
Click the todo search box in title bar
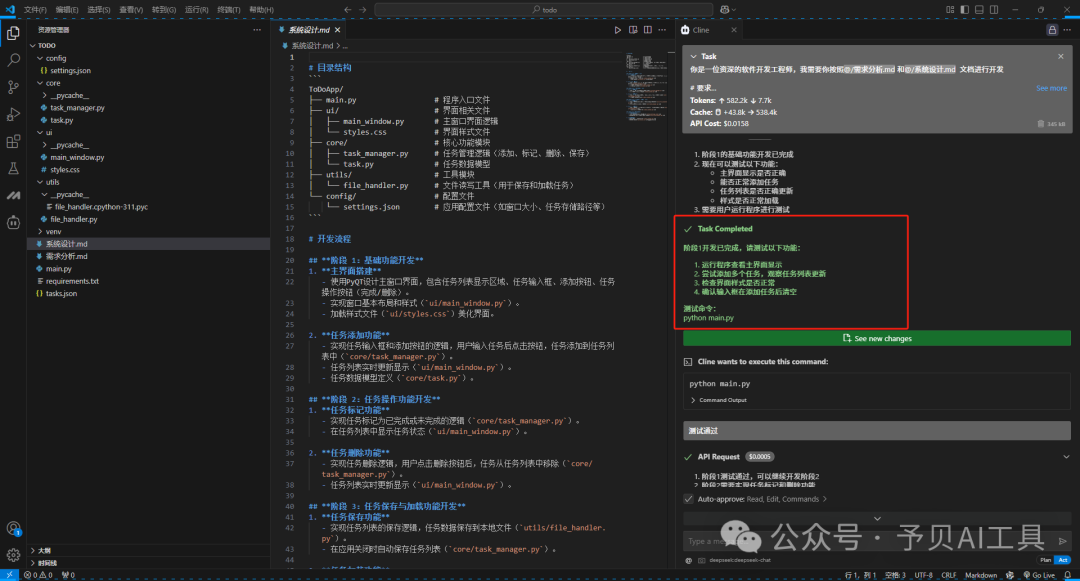click(543, 10)
